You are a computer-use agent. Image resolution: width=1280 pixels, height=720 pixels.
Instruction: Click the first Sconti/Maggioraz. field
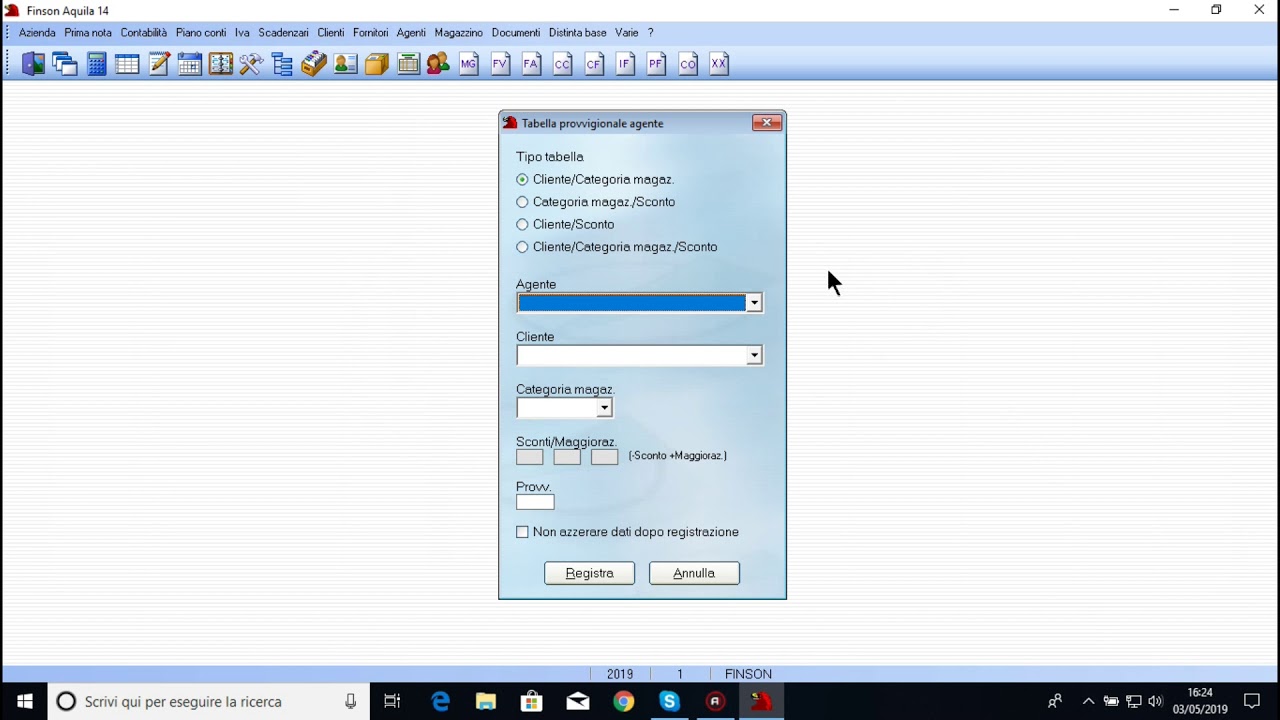[530, 457]
